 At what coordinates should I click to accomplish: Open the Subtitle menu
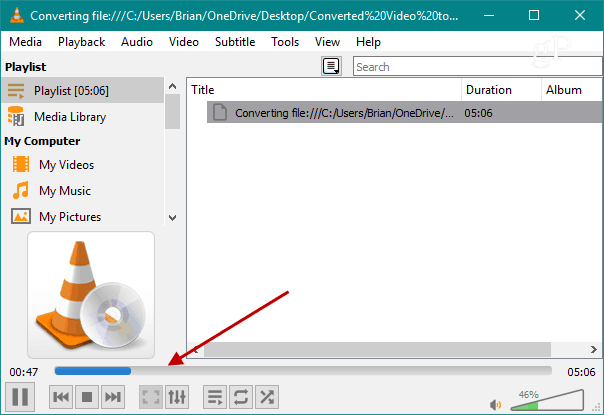coord(235,42)
